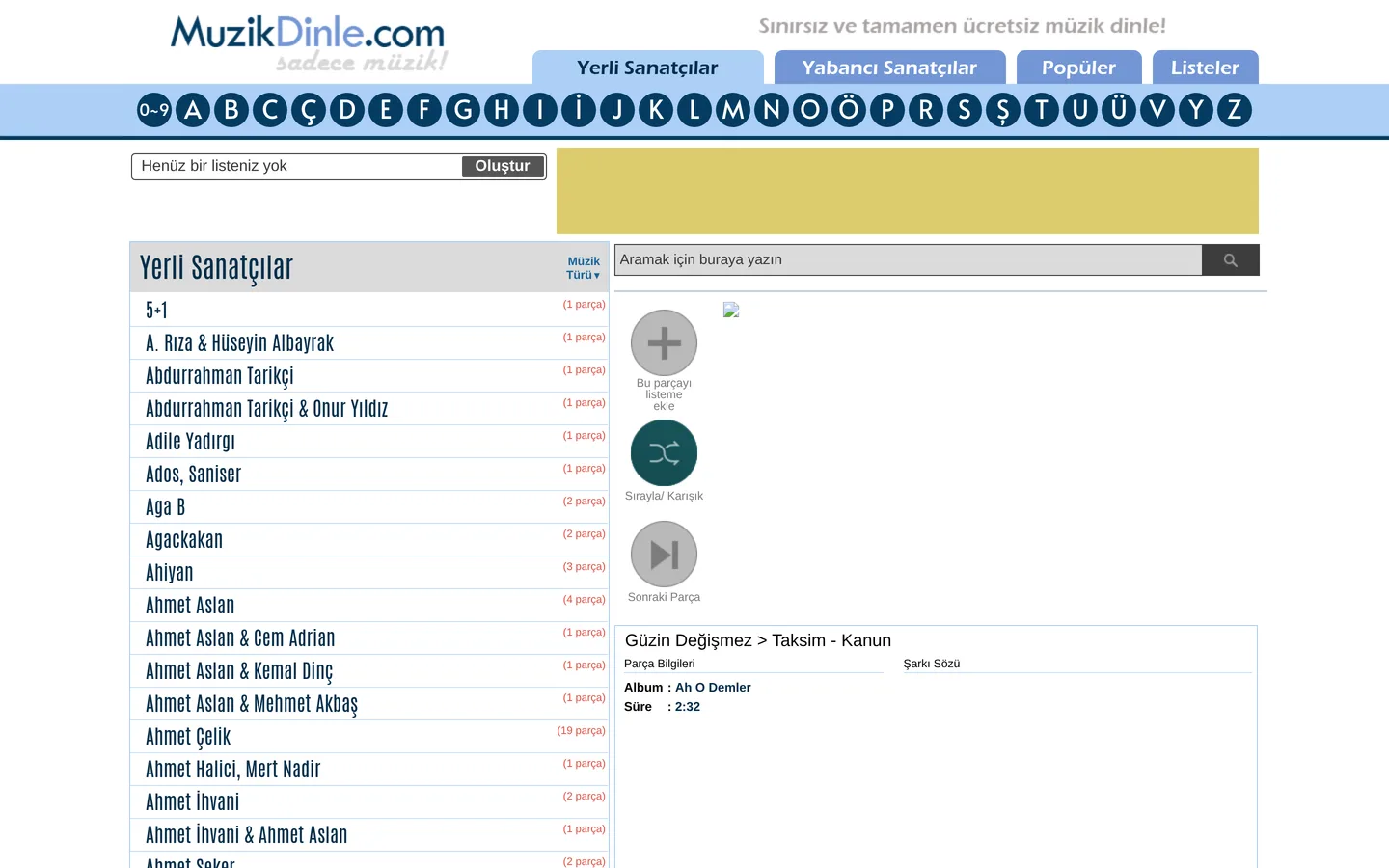Open album link Ah O Demler

713,688
